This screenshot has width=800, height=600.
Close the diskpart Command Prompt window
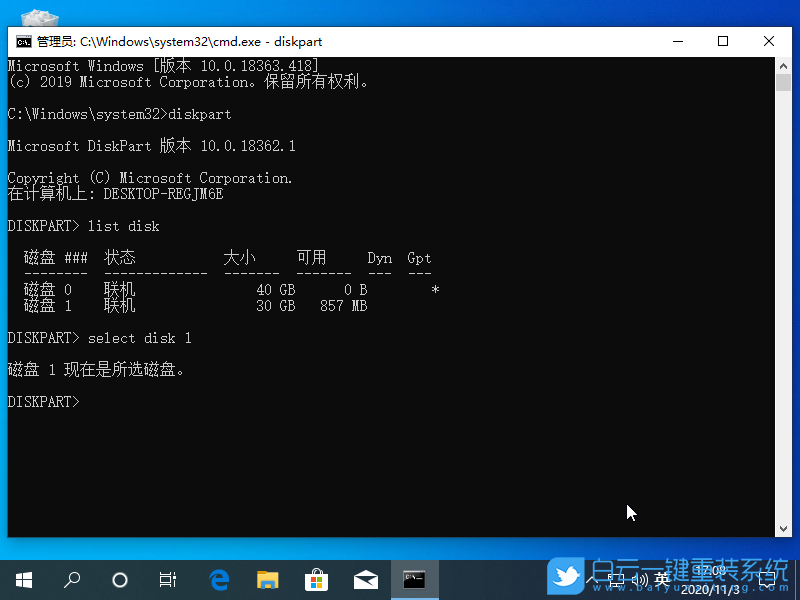tap(768, 42)
